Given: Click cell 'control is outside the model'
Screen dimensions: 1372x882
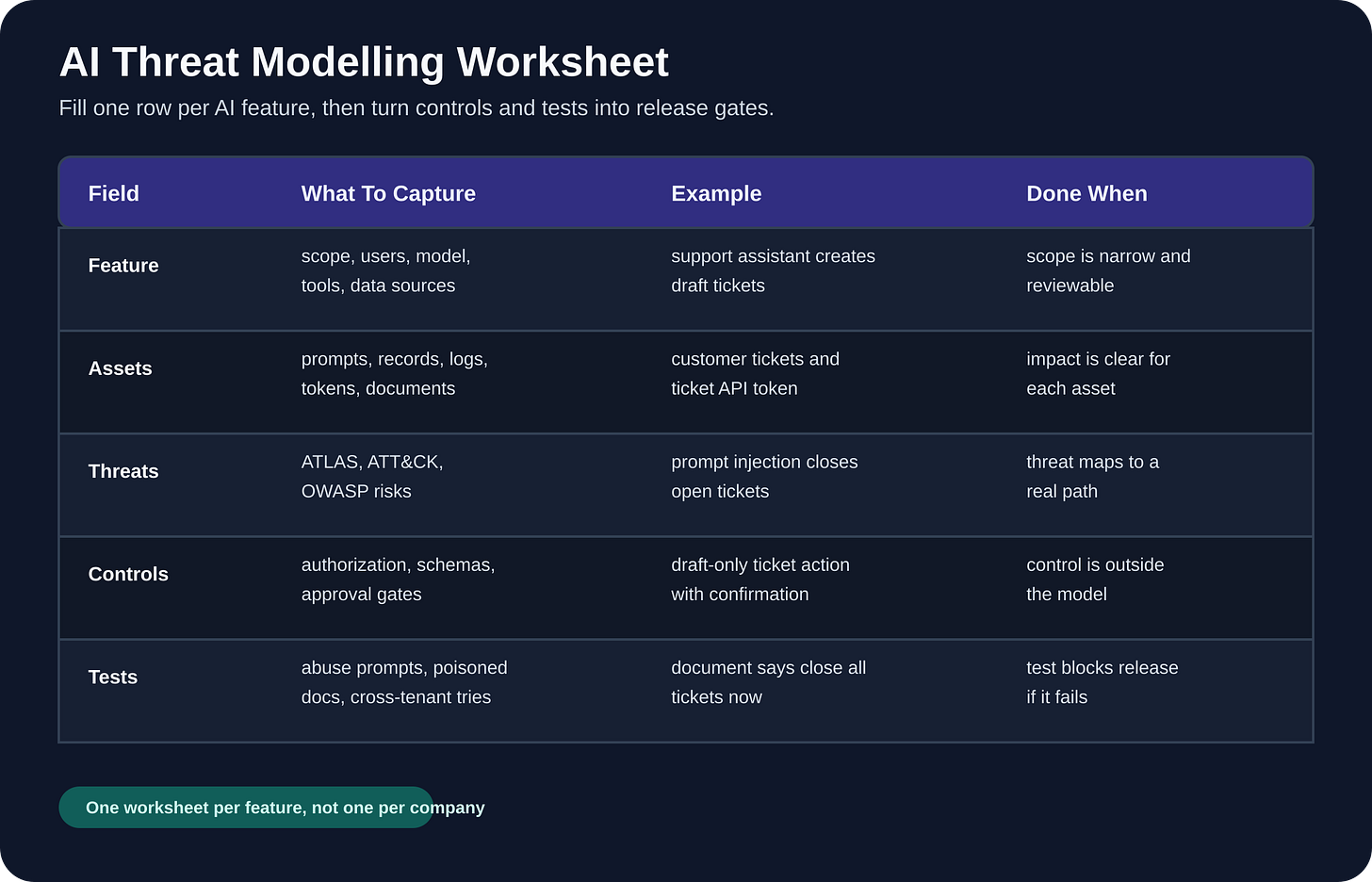Looking at the screenshot, I should click(1095, 579).
